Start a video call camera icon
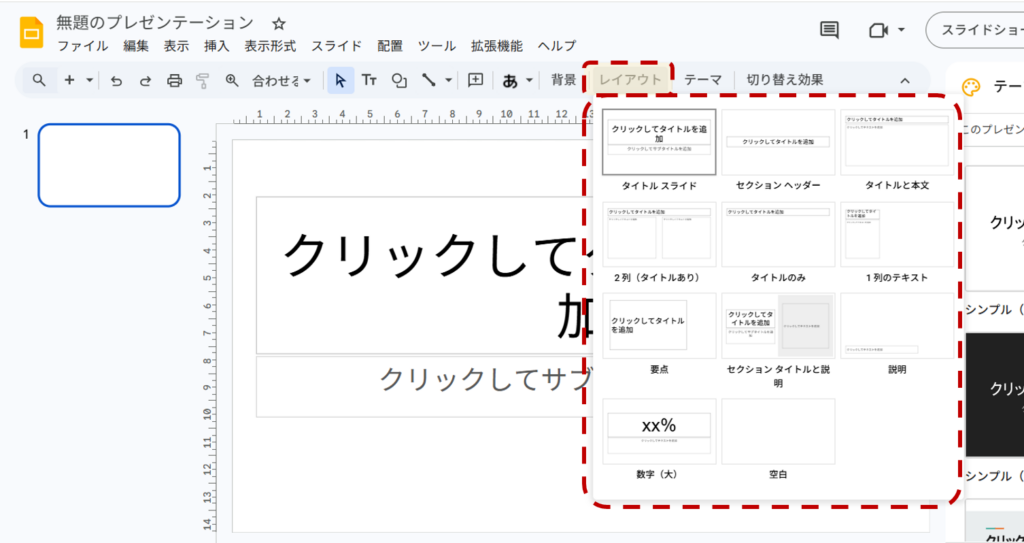This screenshot has width=1024, height=543. pyautogui.click(x=876, y=30)
